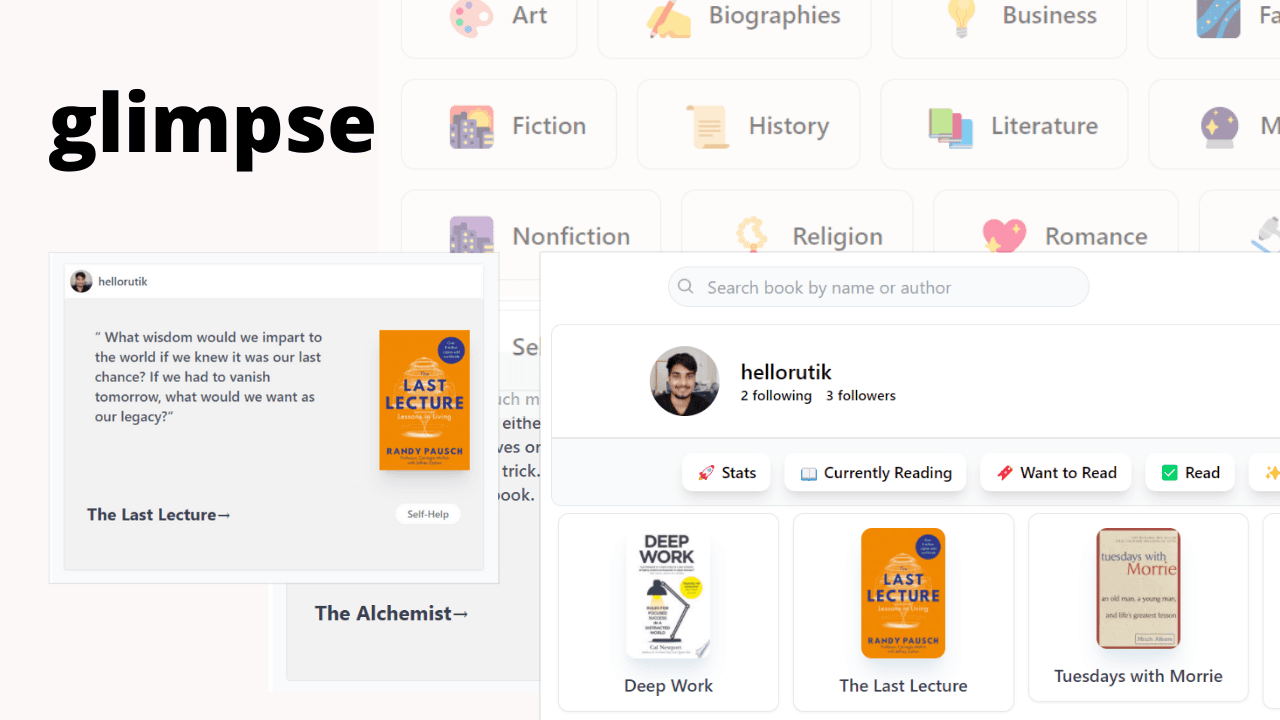Open the Stats tab

[726, 473]
